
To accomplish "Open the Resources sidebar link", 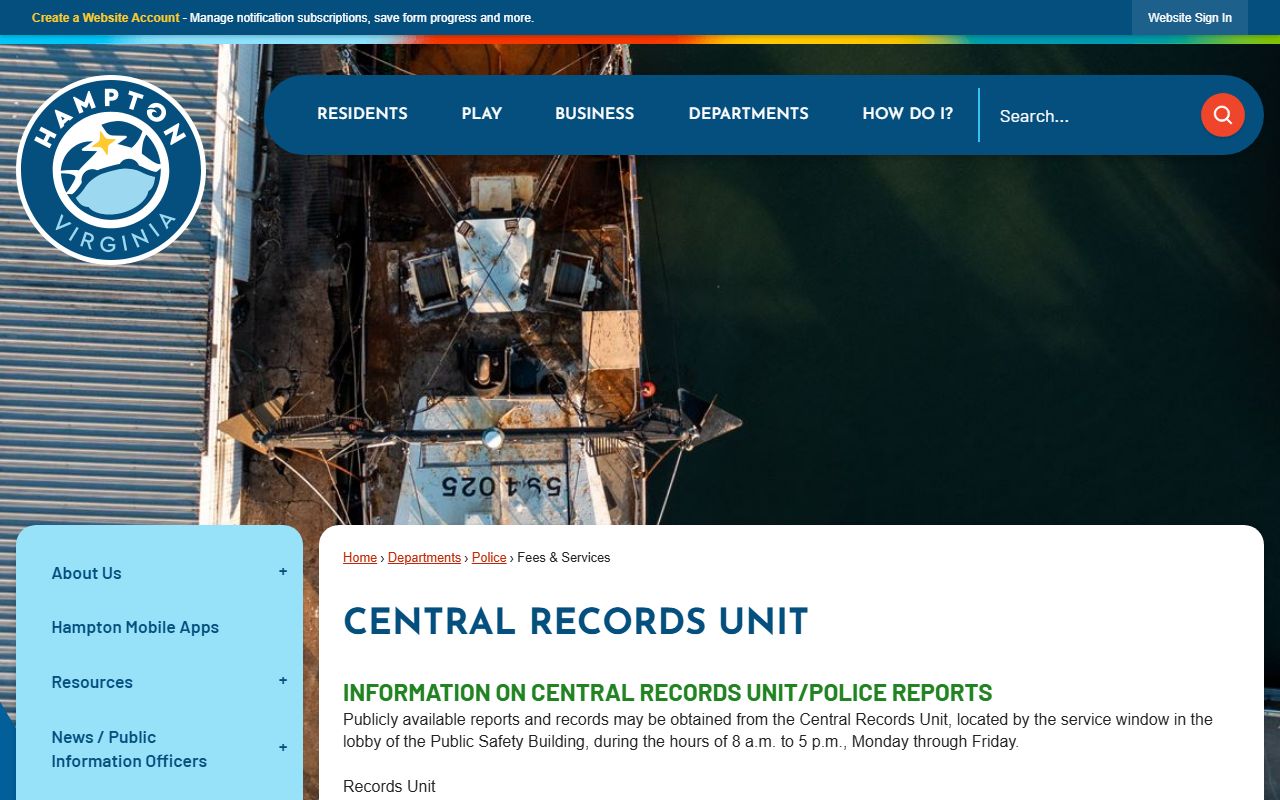I will coord(92,682).
